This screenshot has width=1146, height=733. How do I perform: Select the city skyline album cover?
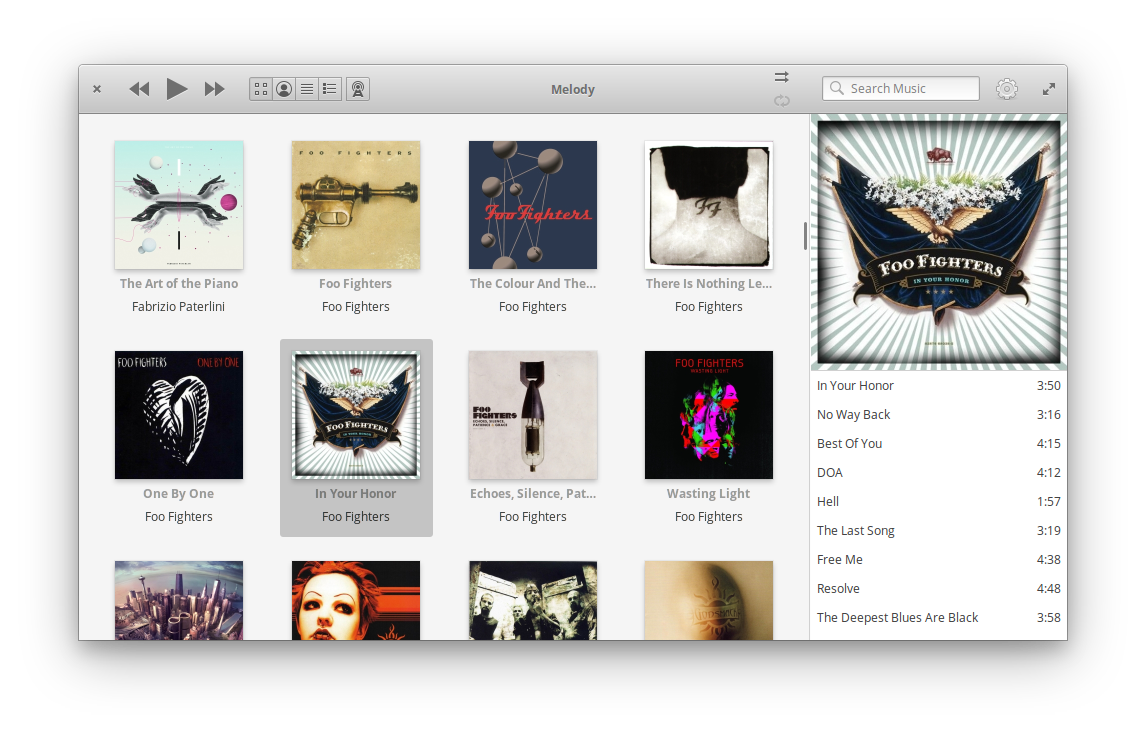[179, 601]
